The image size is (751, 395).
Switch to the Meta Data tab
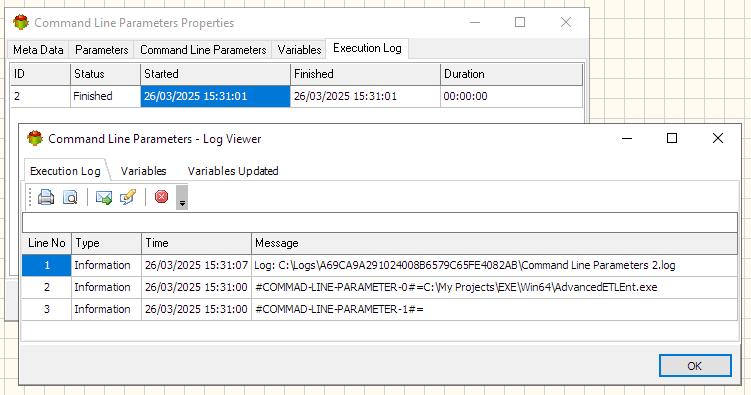click(x=38, y=50)
